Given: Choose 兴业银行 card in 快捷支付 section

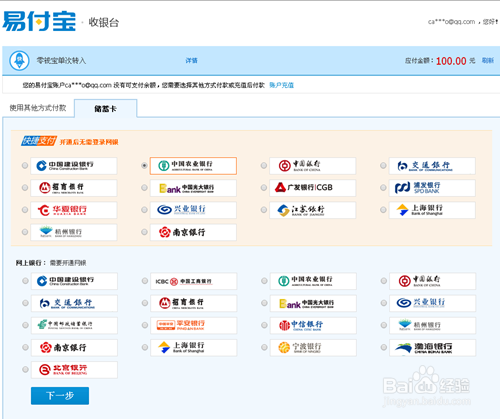Looking at the screenshot, I should (x=193, y=210).
